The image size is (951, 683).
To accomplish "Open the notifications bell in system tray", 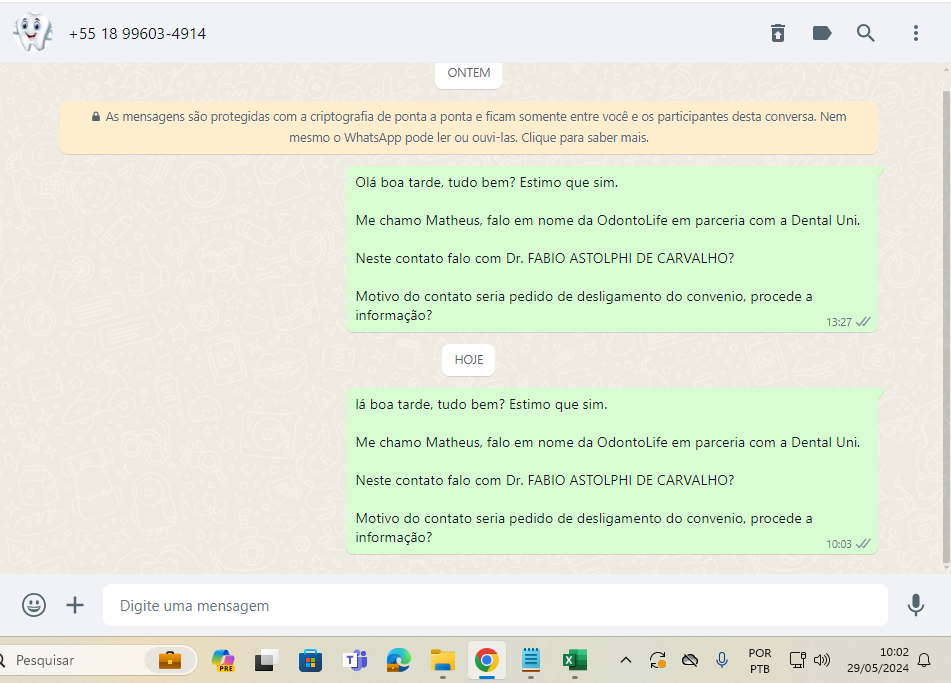I will 924,660.
